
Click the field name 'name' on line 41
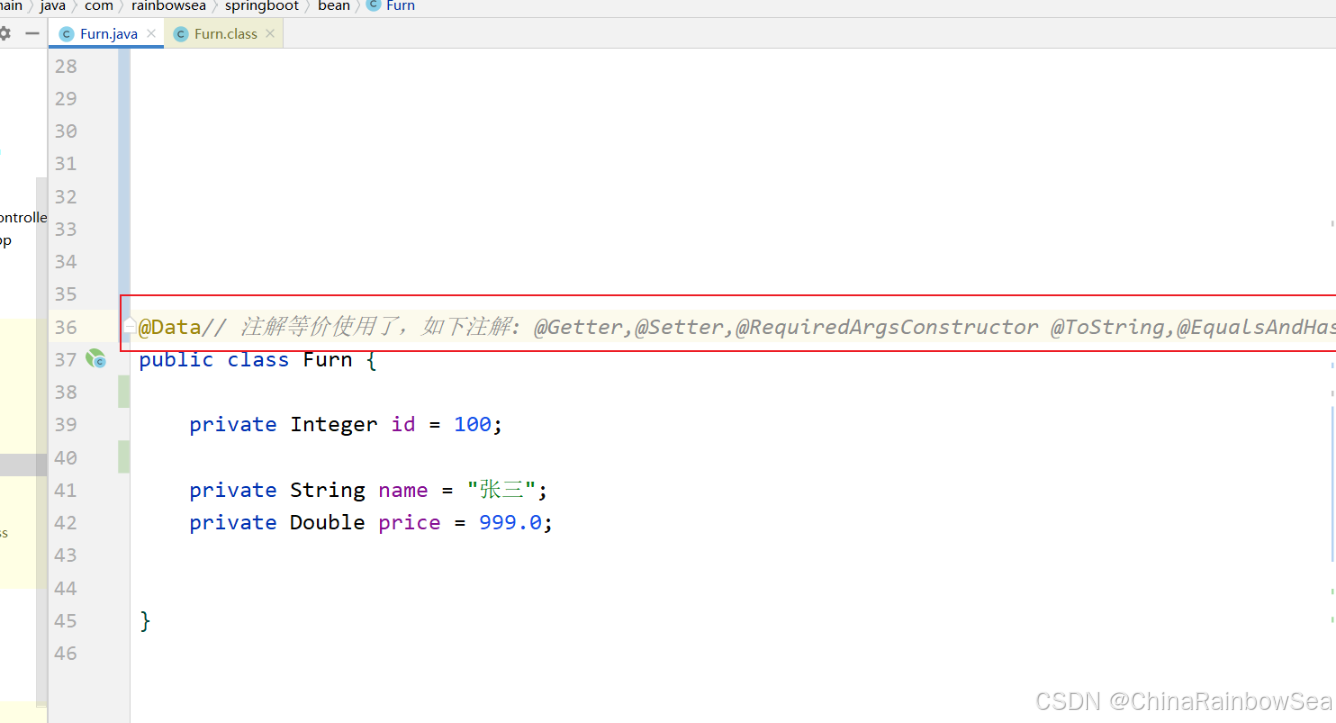pyautogui.click(x=403, y=490)
